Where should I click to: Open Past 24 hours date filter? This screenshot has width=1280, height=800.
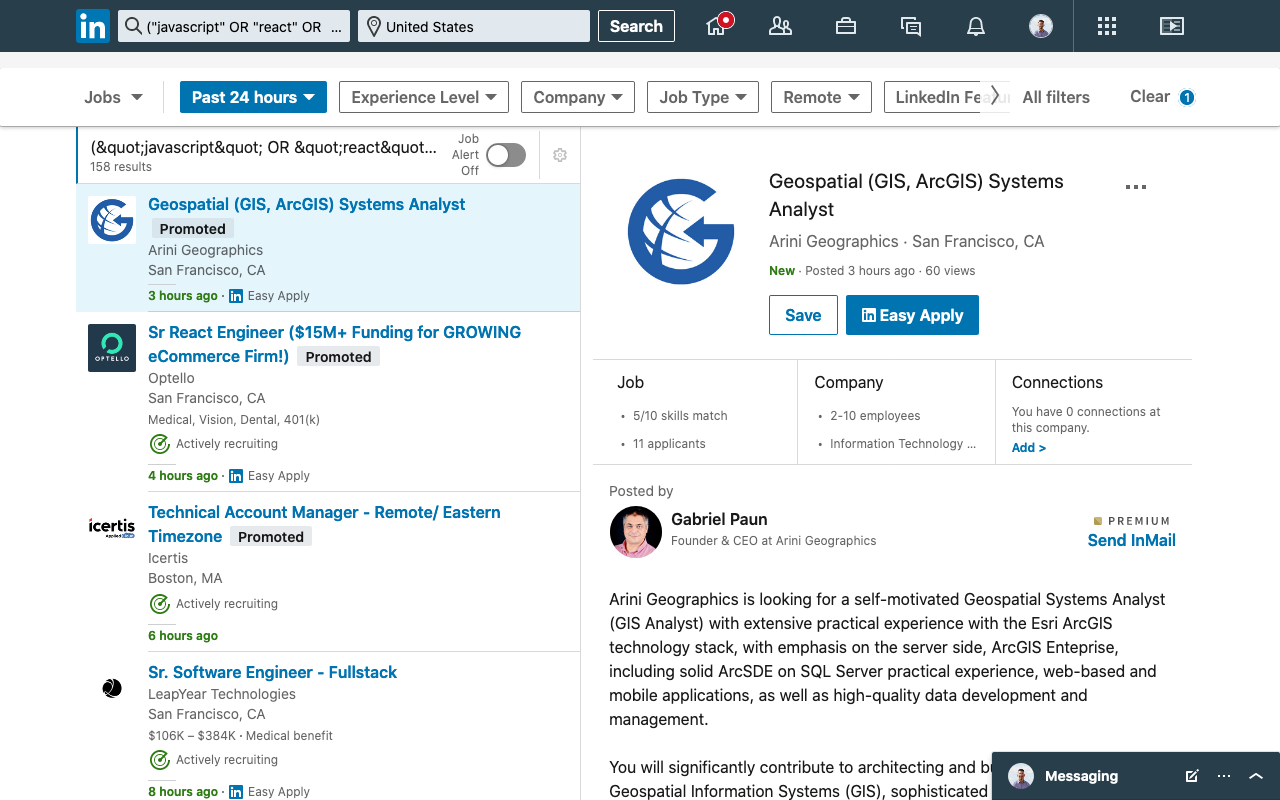[x=253, y=97]
